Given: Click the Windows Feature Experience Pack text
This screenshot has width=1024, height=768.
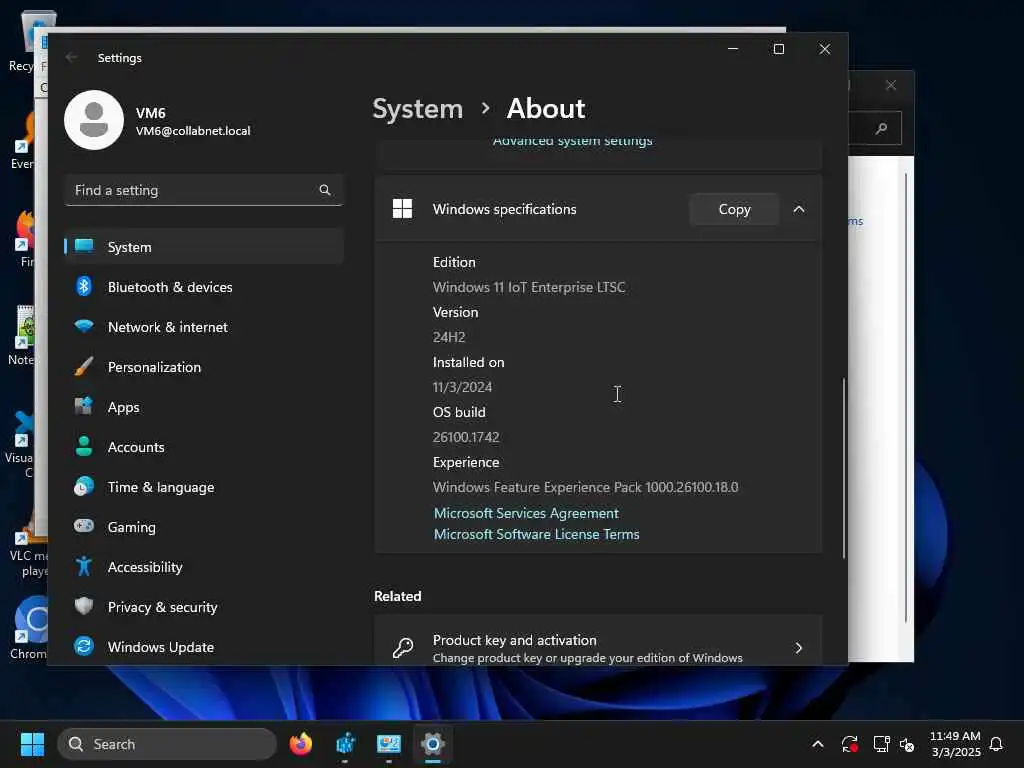Looking at the screenshot, I should 585,487.
